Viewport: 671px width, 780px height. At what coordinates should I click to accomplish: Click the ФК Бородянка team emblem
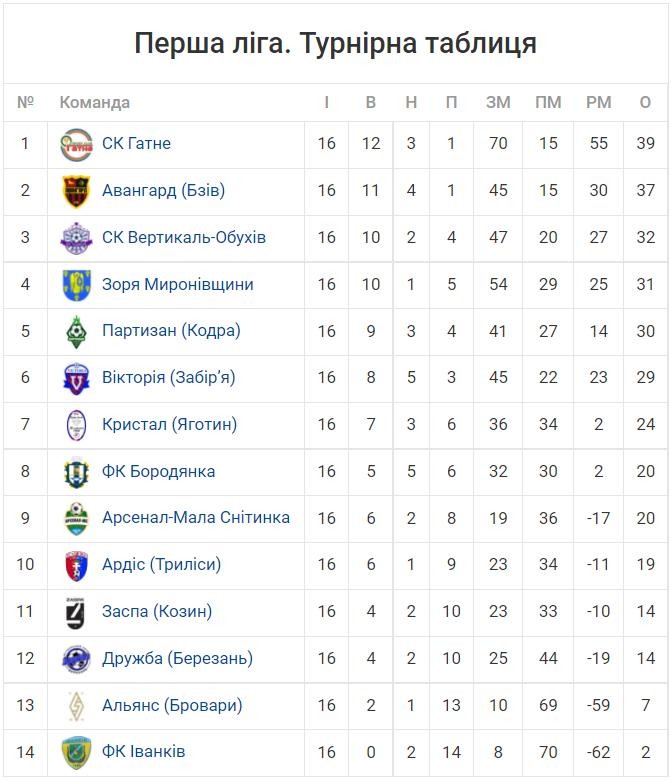tap(76, 472)
